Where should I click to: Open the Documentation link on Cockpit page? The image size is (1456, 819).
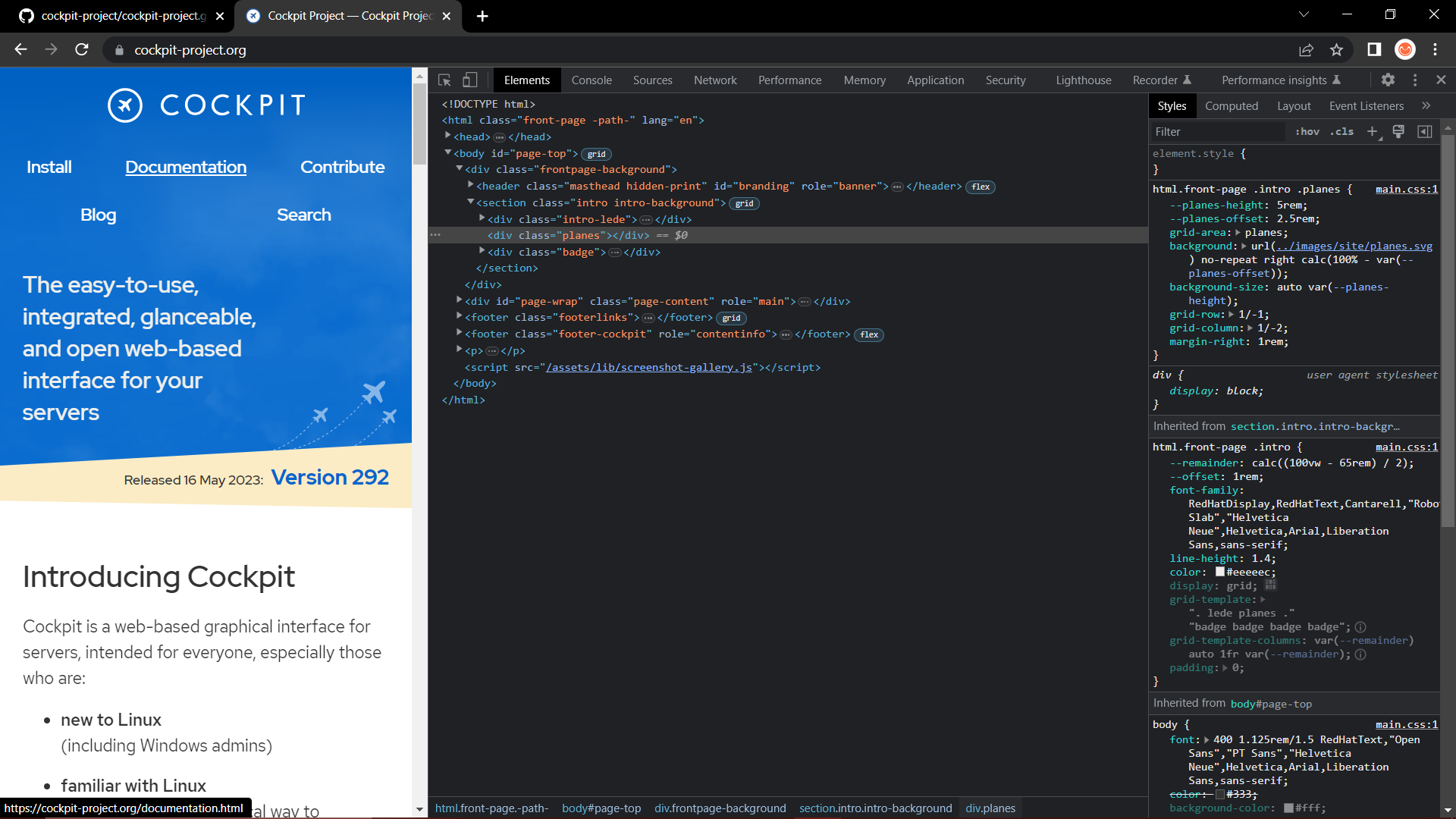coord(186,167)
